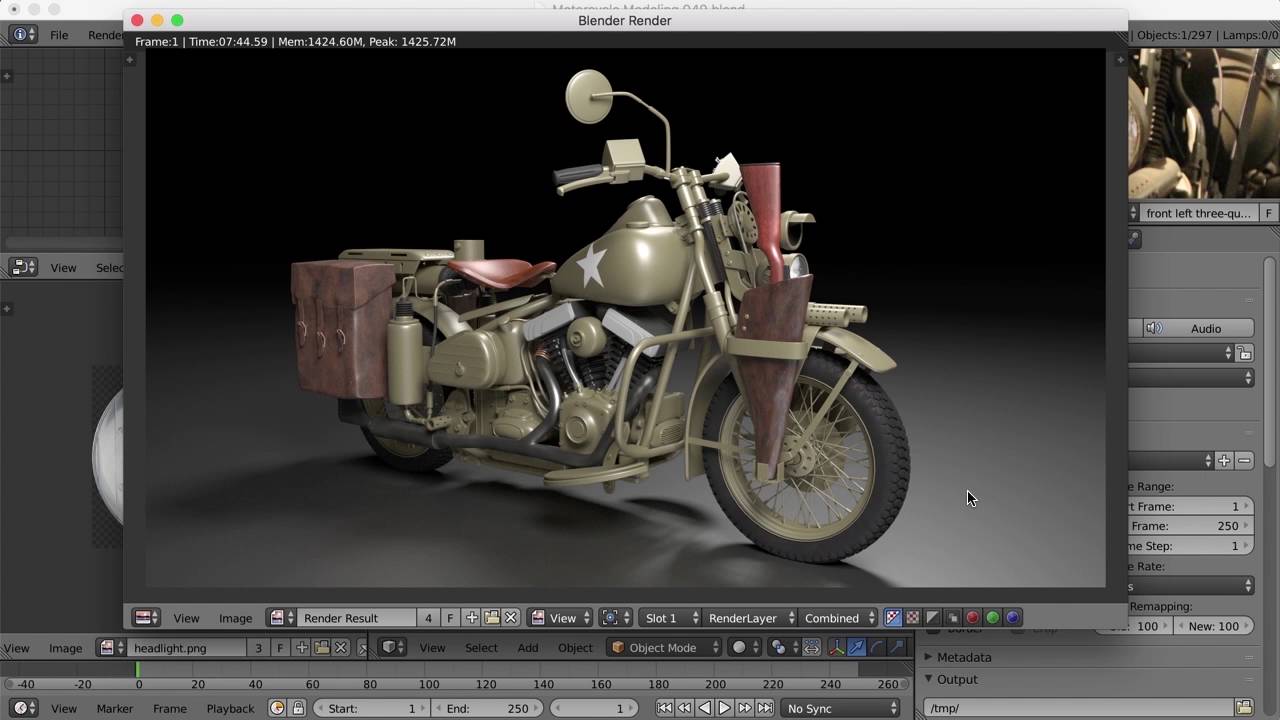
Task: Browse images next to Render Result
Action: (x=281, y=618)
